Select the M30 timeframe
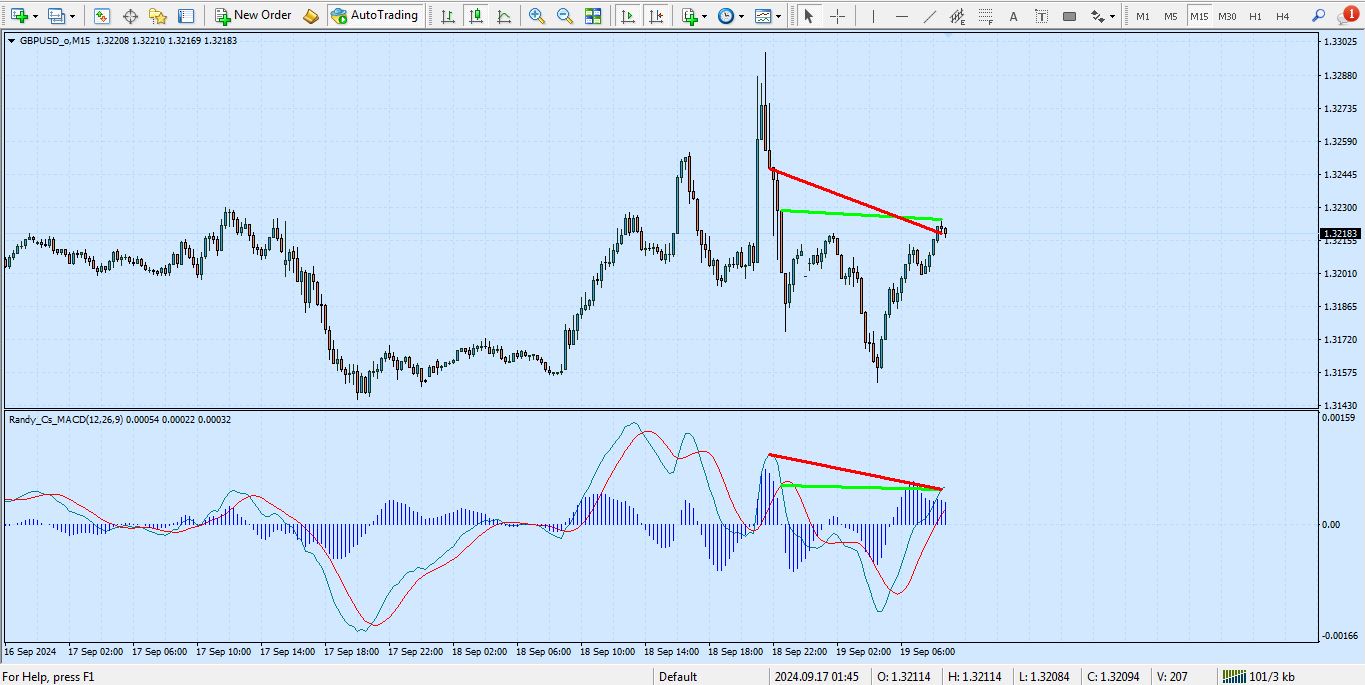 pos(1230,15)
